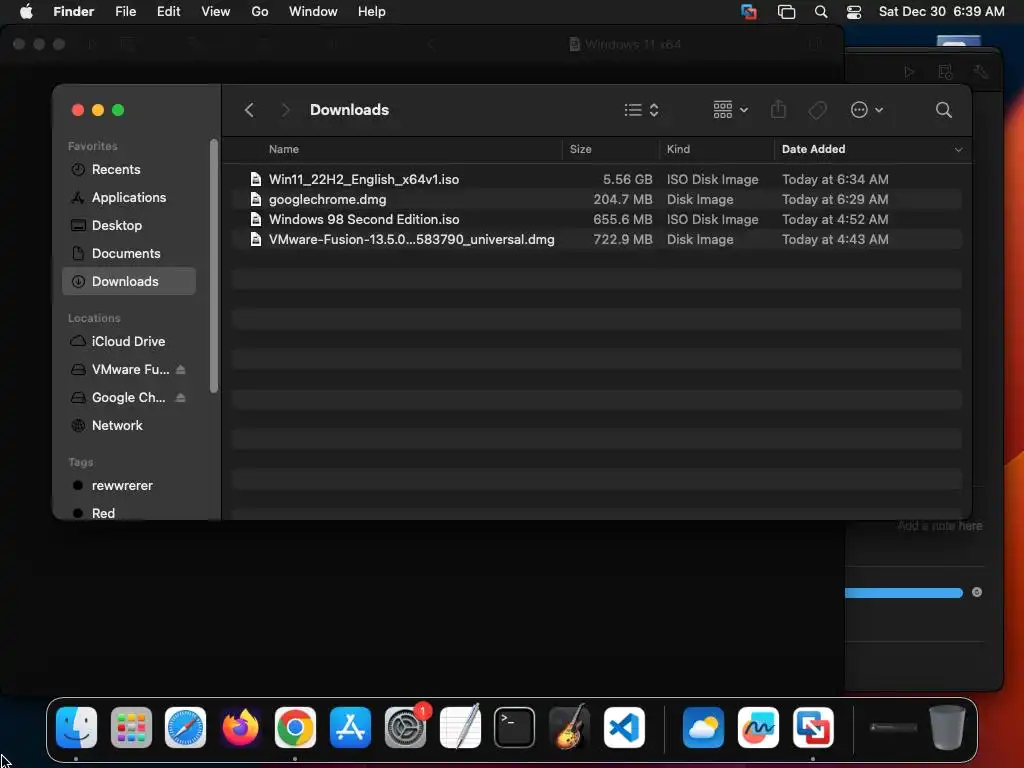Open the Trash in the Dock
The width and height of the screenshot is (1024, 768).
[947, 728]
